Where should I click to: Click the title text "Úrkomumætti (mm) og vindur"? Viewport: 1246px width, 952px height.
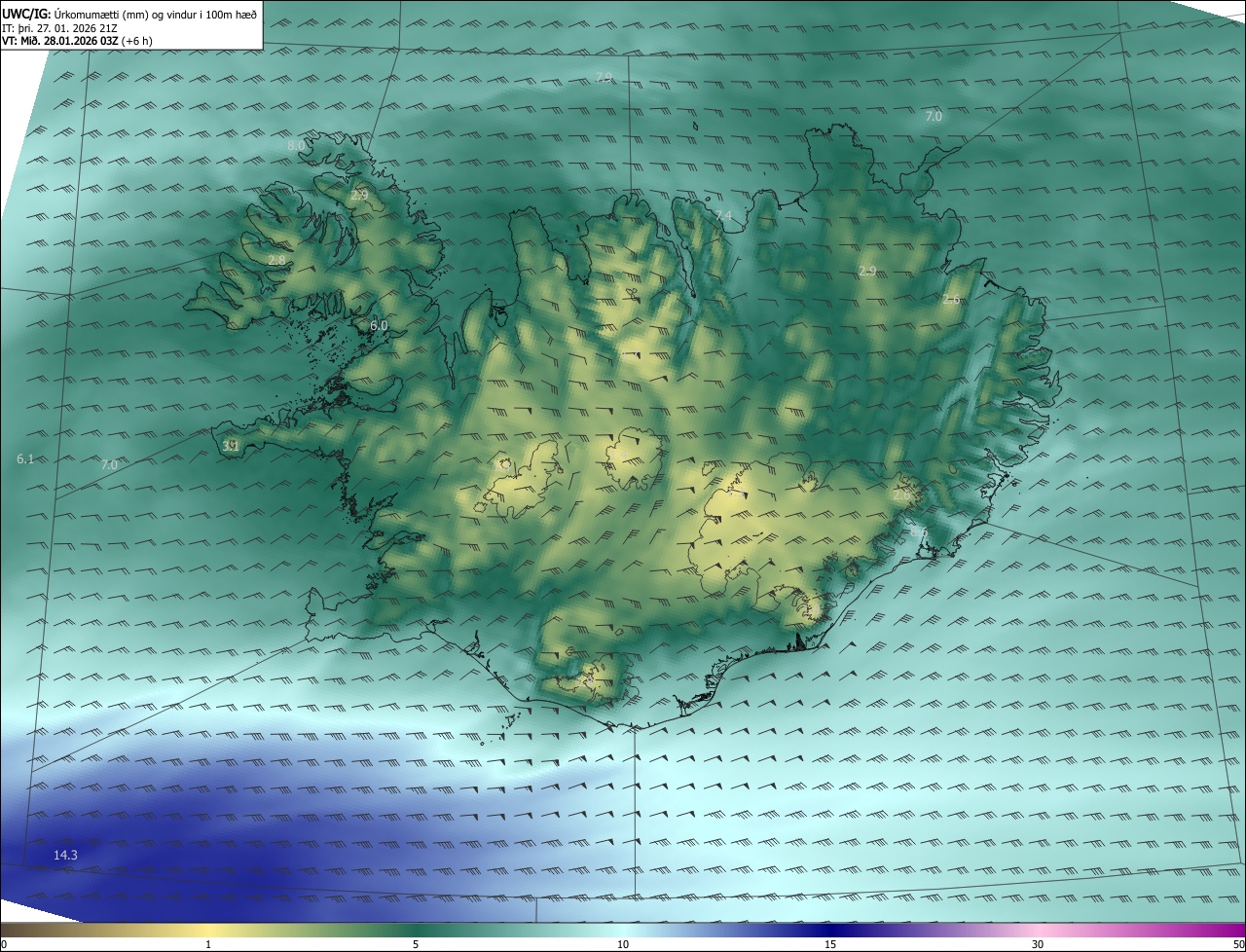(127, 14)
